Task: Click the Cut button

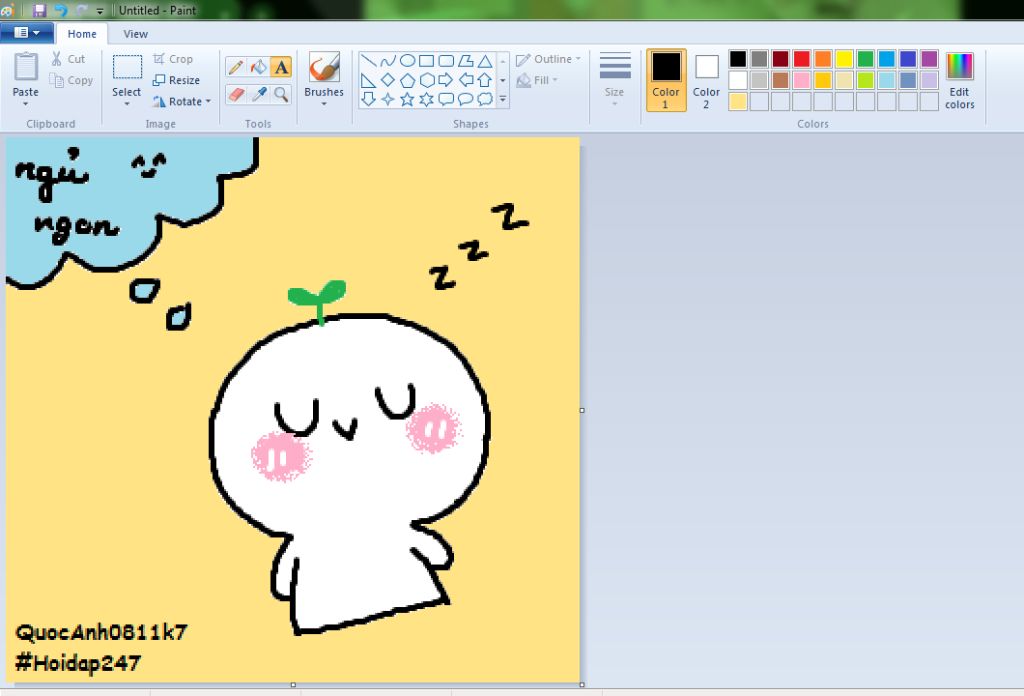Action: (x=69, y=59)
